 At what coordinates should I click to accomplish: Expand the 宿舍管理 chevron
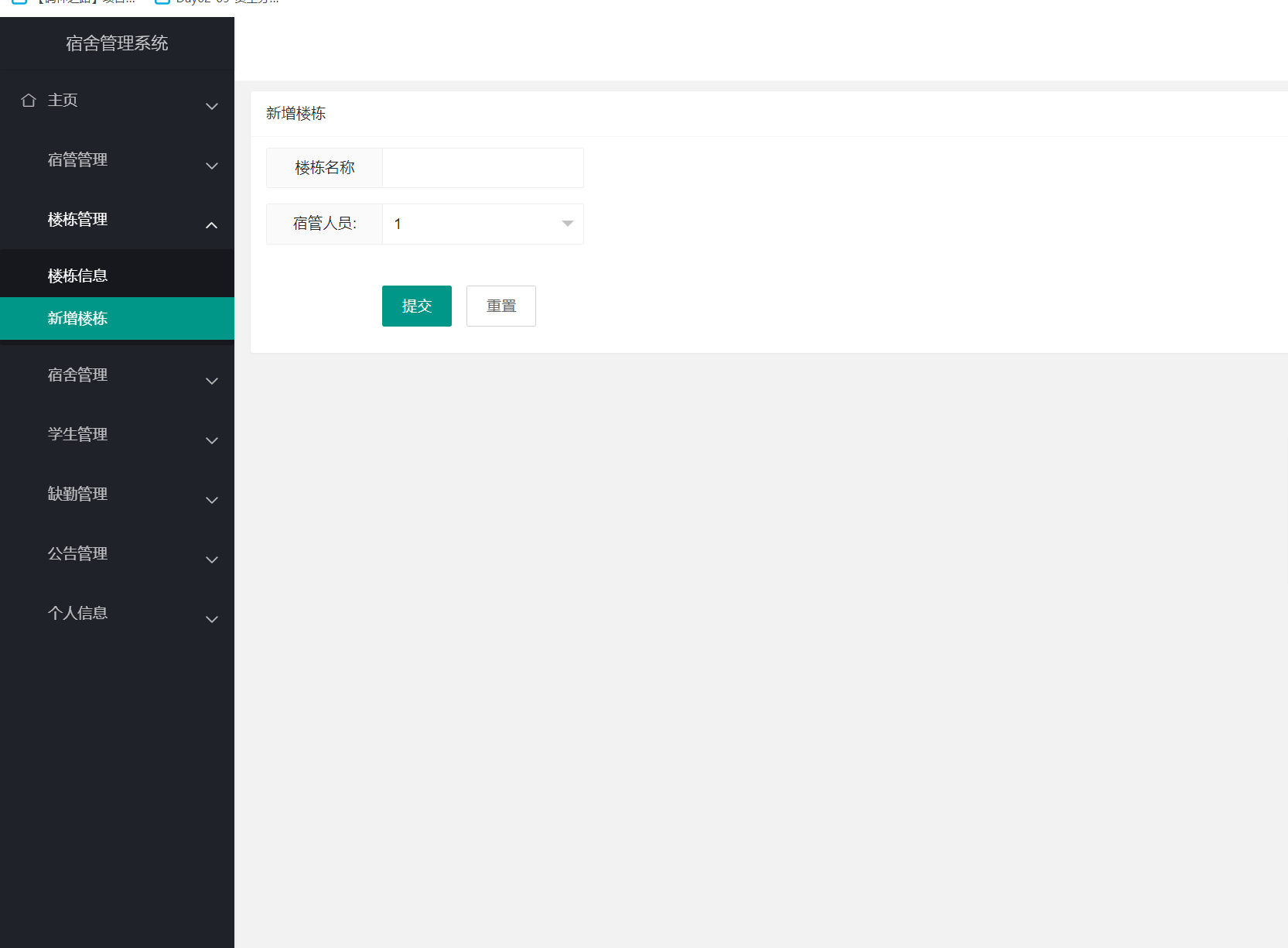click(212, 381)
